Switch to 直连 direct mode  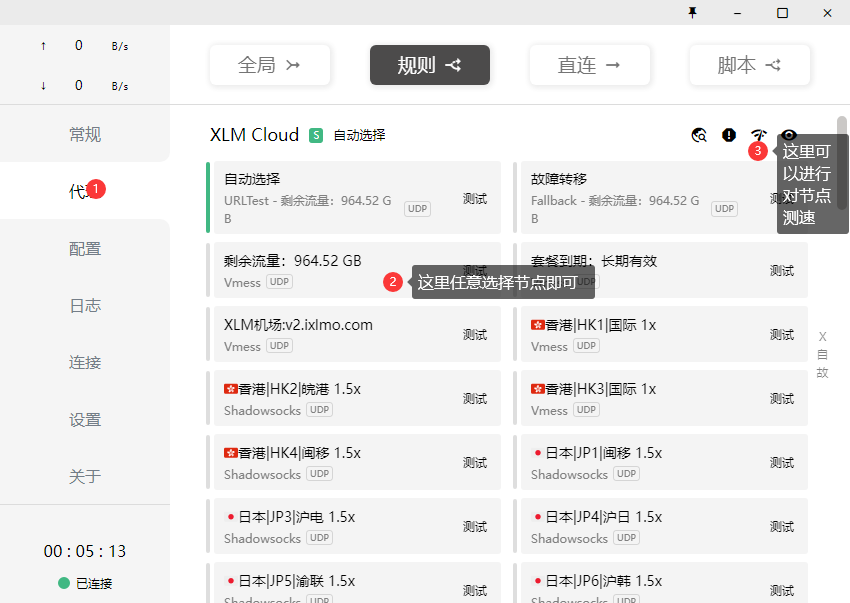589,65
